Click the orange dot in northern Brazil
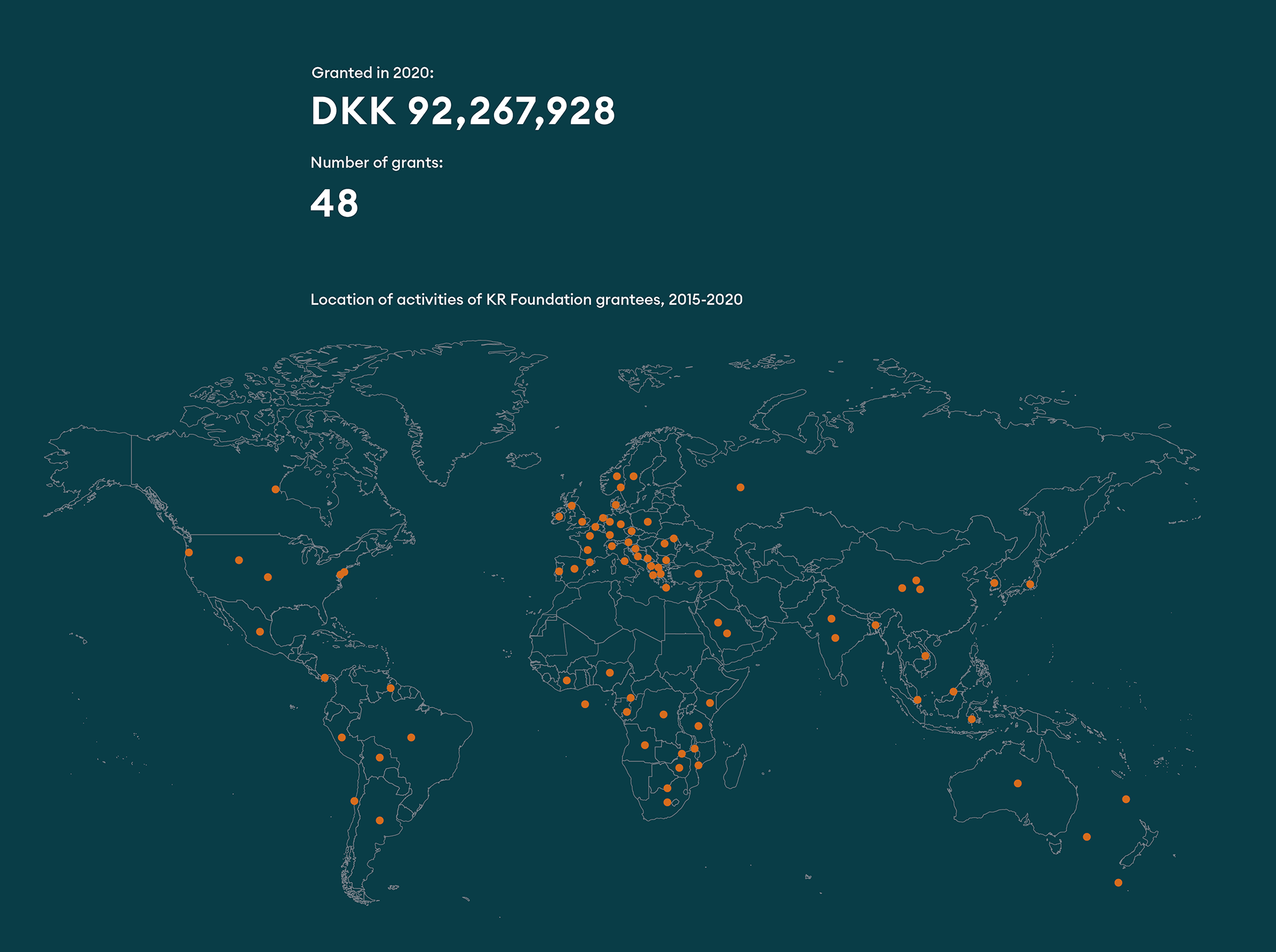Viewport: 1276px width, 952px height. coord(411,737)
